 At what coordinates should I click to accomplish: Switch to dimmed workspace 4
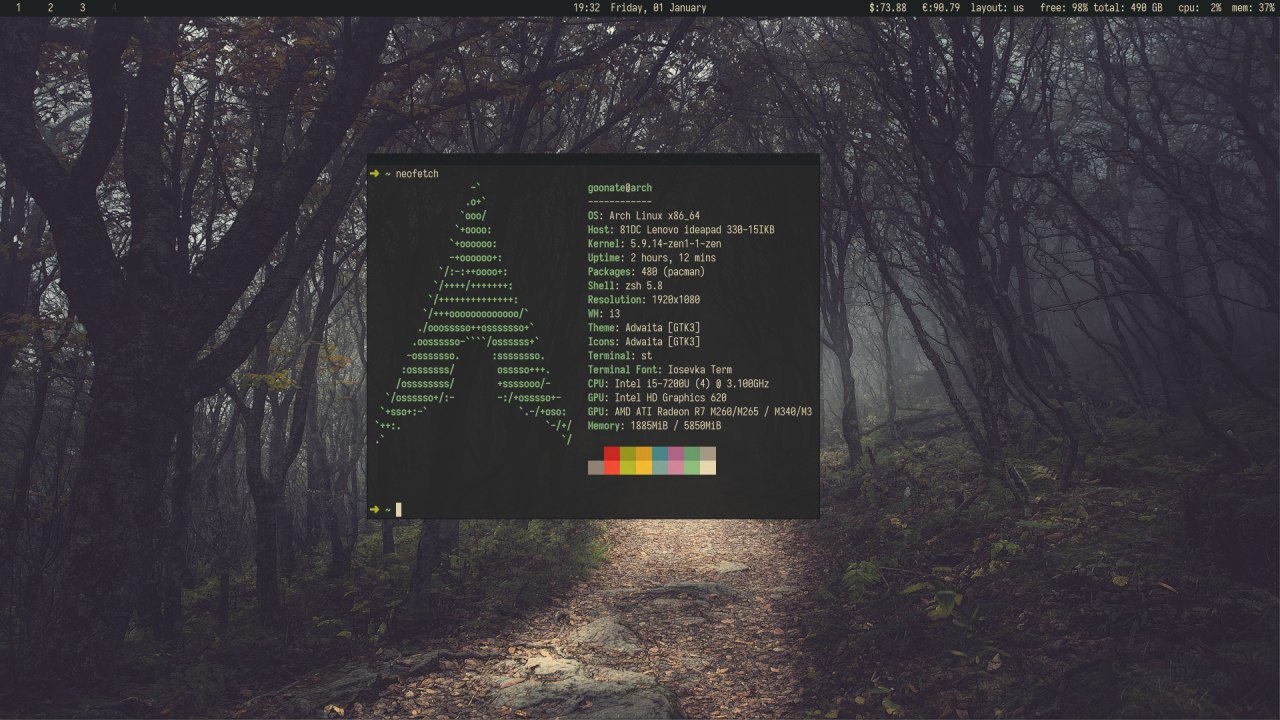point(114,7)
